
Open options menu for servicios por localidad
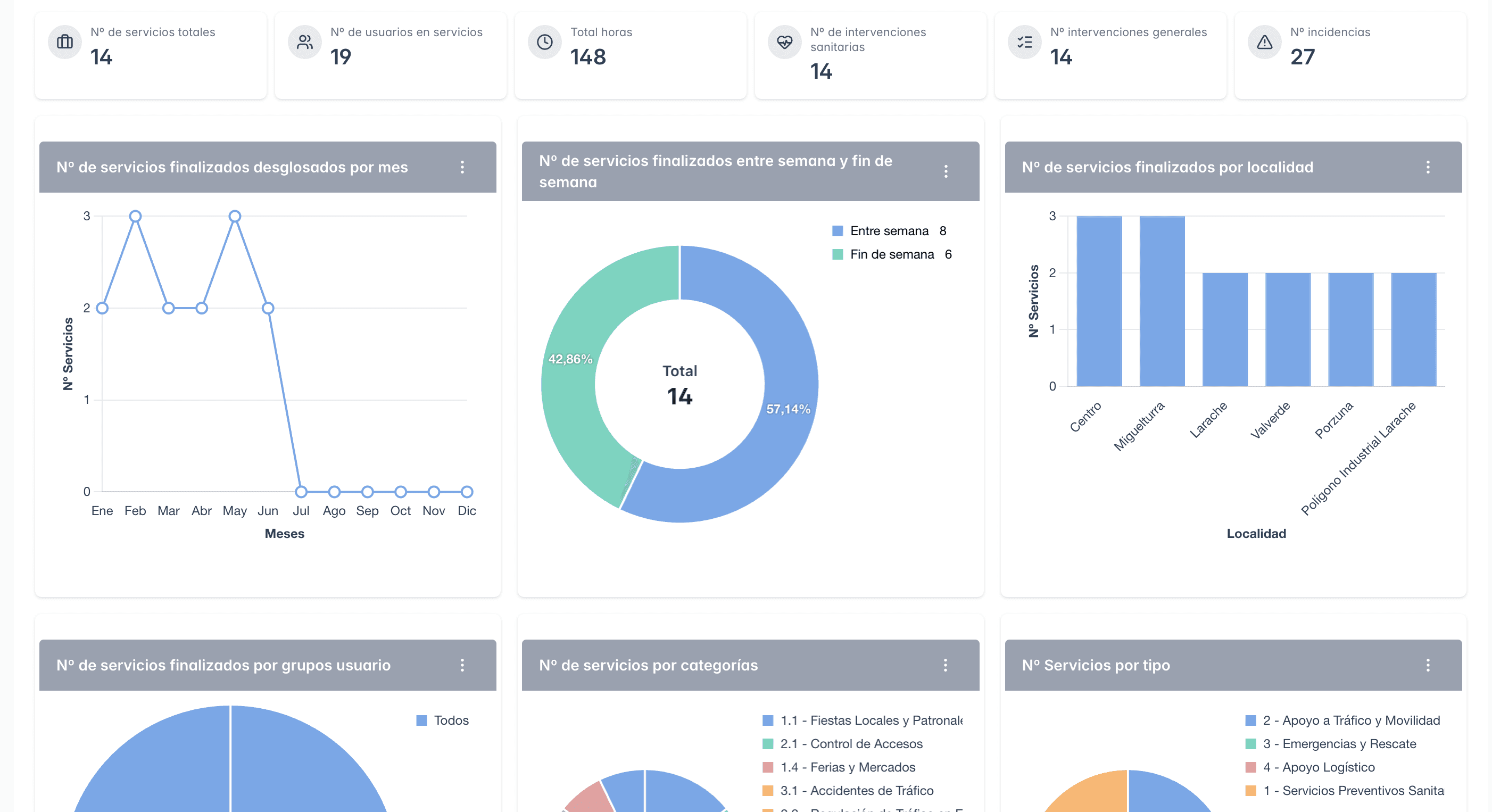click(x=1428, y=168)
